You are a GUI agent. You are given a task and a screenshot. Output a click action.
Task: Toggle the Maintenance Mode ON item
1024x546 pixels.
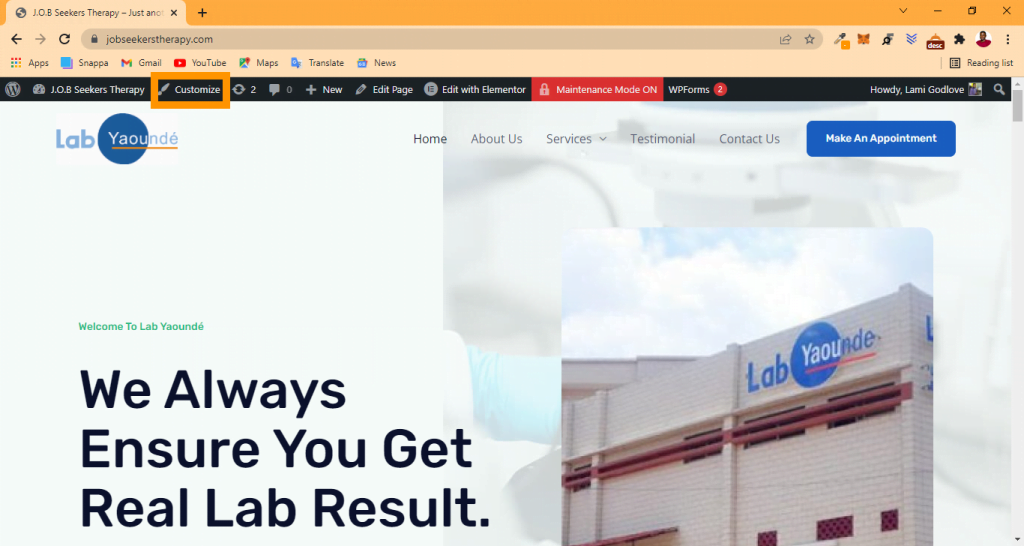[x=598, y=89]
